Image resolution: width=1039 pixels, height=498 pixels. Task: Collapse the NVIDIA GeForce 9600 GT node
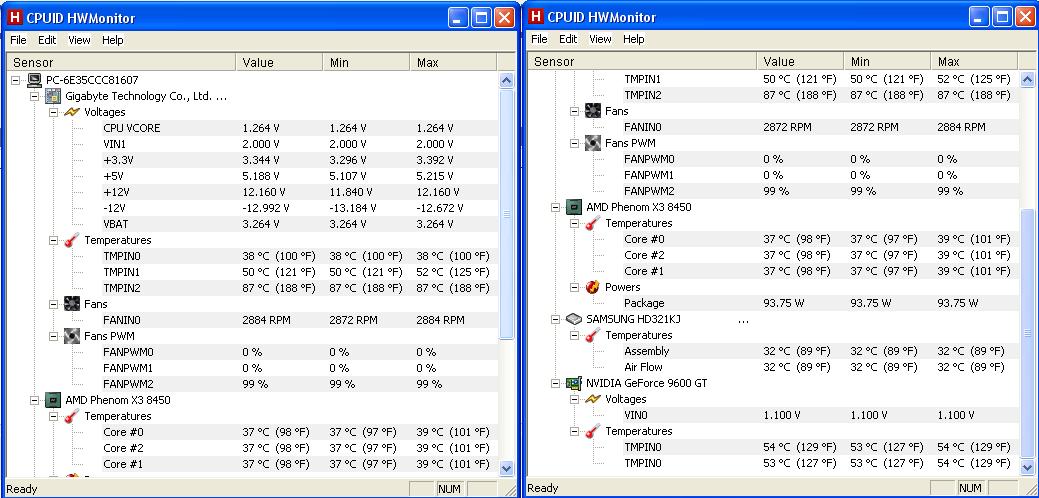coord(557,383)
